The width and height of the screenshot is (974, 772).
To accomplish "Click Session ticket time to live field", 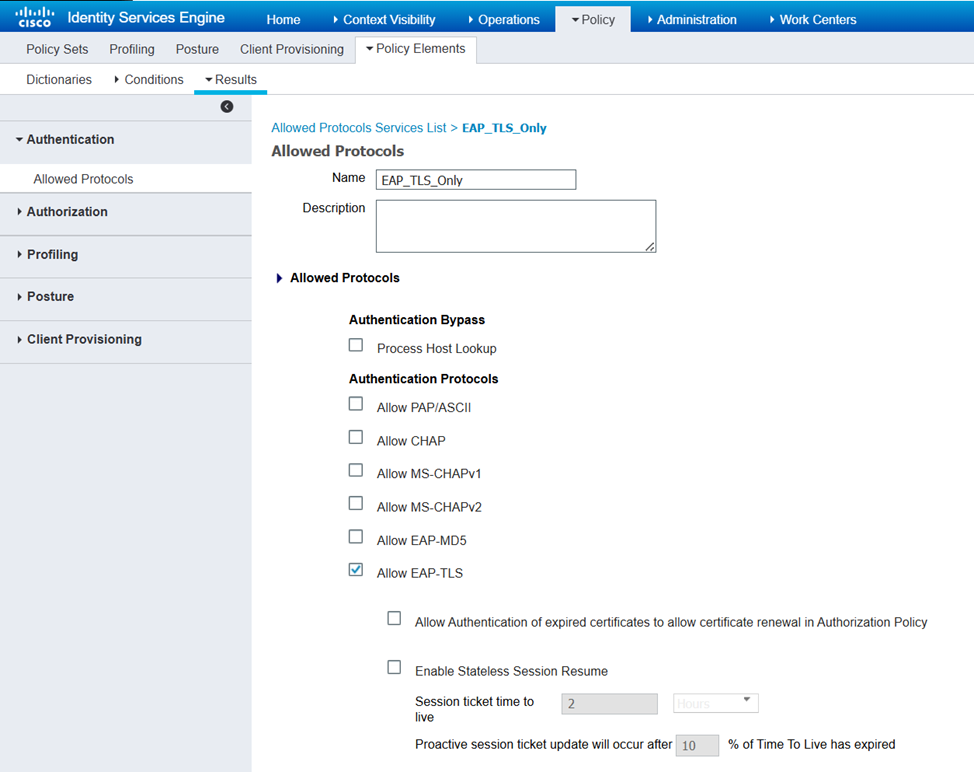I will click(609, 704).
